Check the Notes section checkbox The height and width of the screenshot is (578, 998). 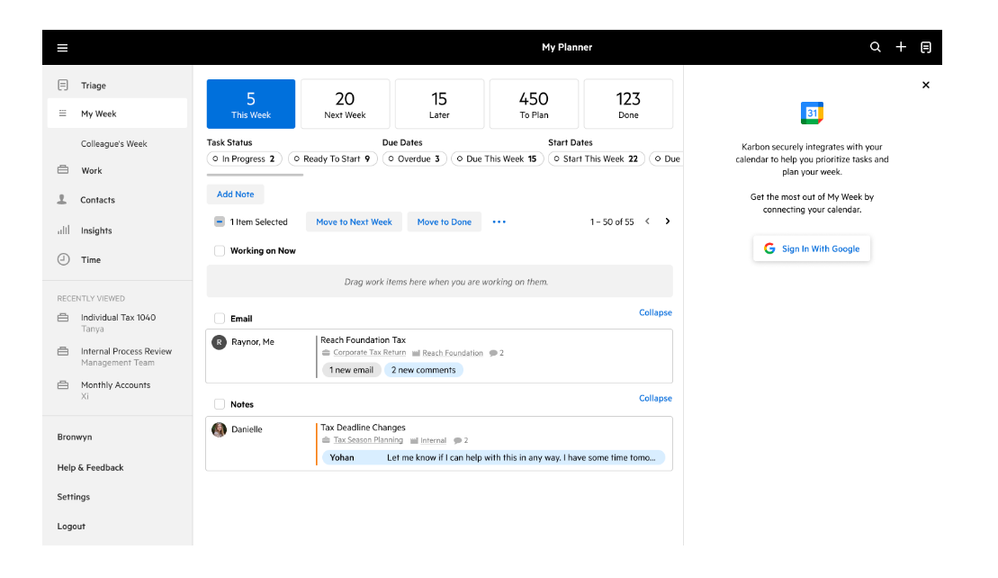pyautogui.click(x=219, y=405)
